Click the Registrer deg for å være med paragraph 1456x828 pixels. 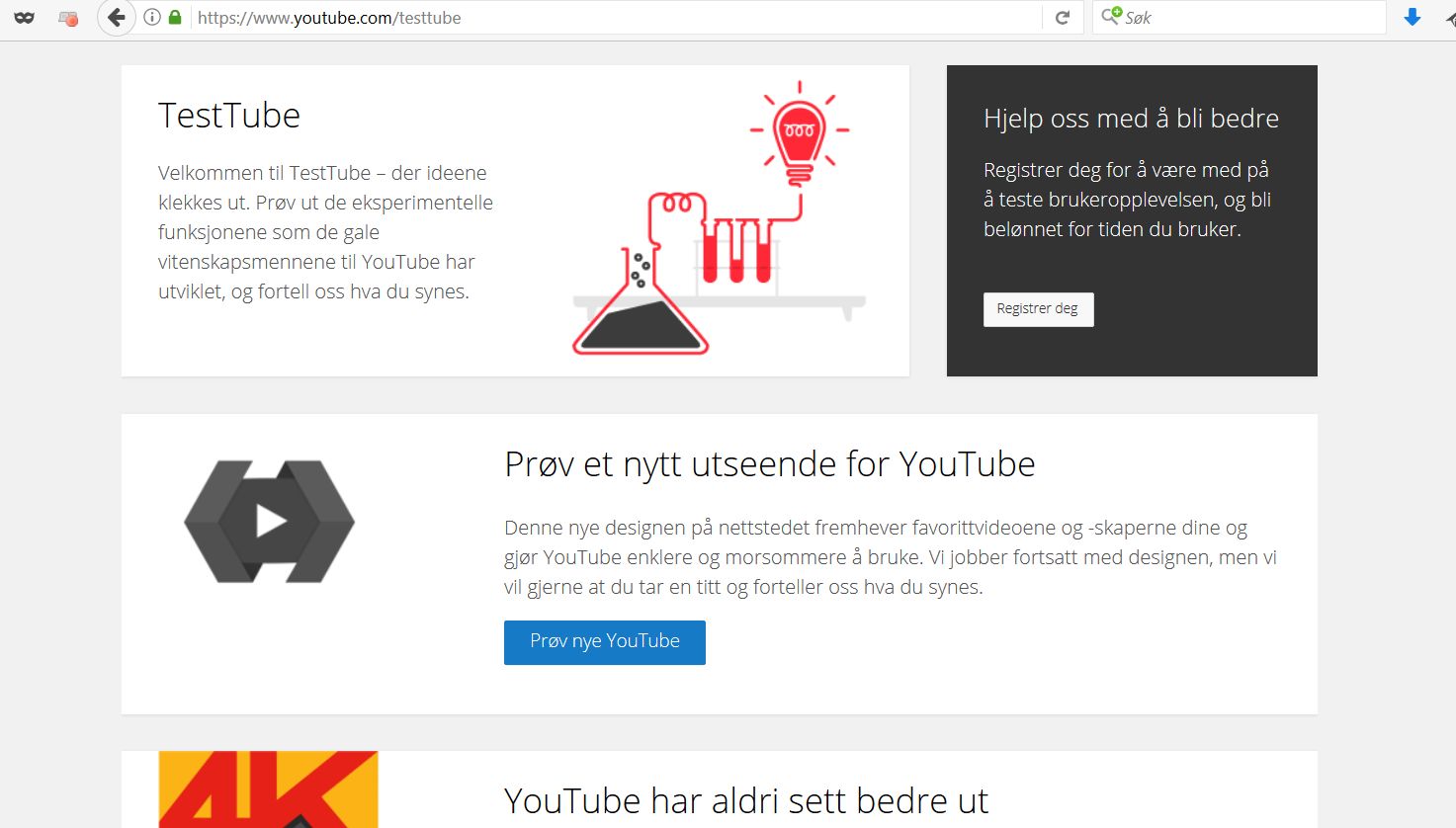1127,200
